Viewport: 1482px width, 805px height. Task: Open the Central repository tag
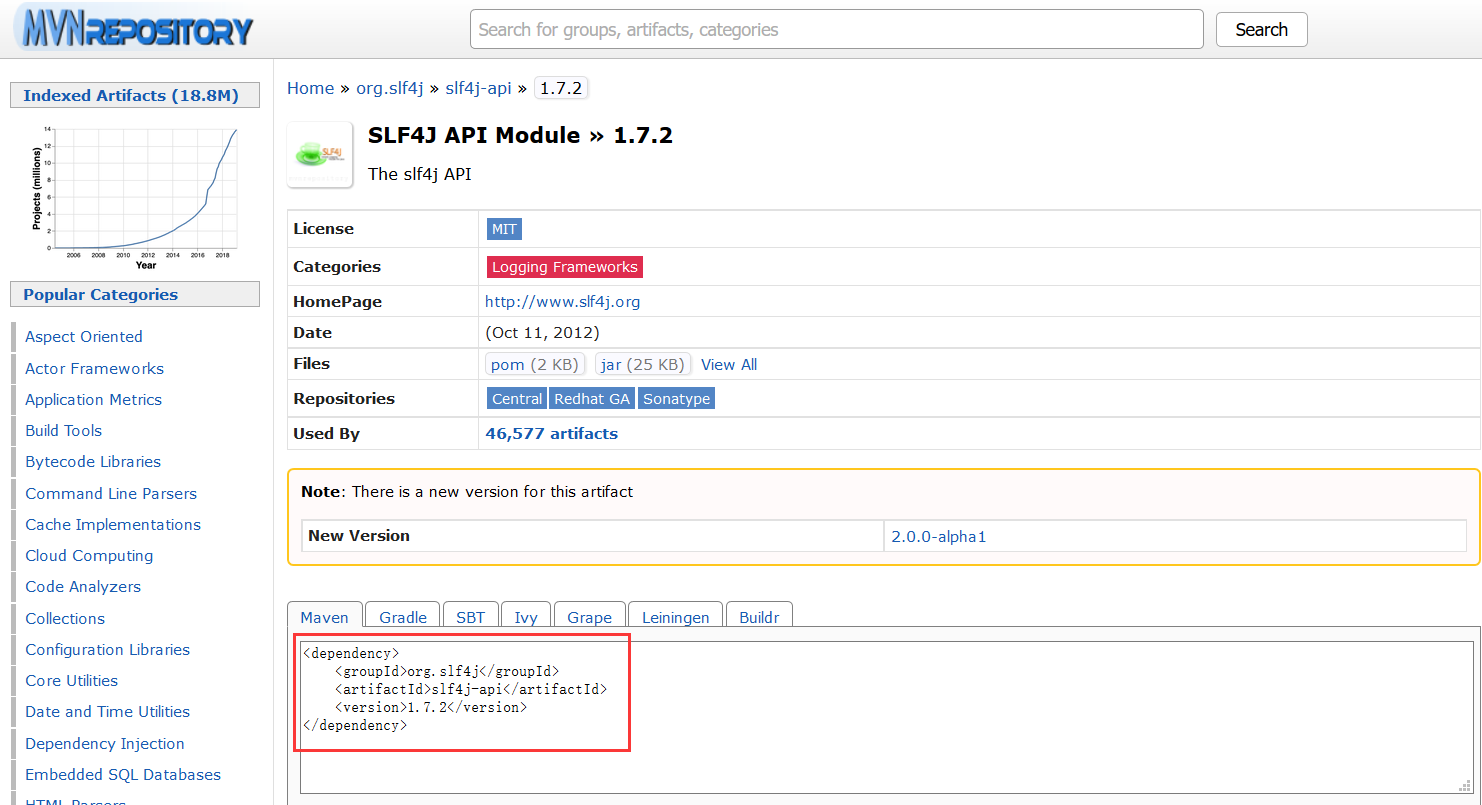click(517, 399)
